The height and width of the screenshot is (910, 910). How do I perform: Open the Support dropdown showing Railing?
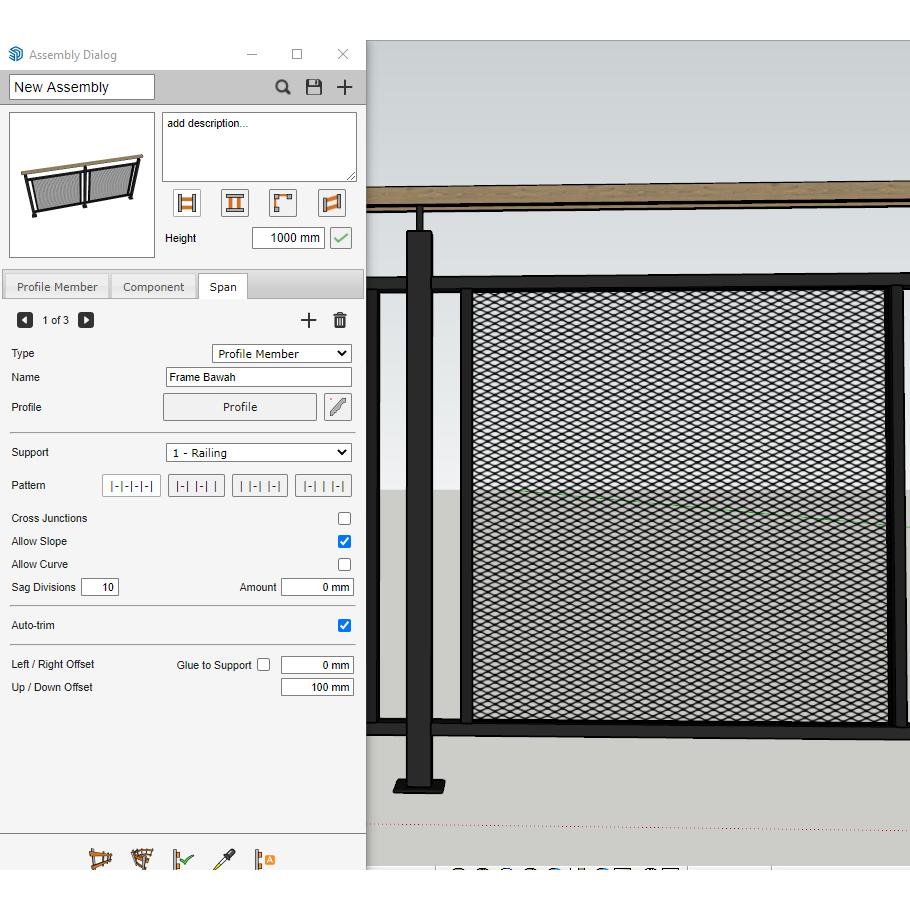(x=258, y=452)
